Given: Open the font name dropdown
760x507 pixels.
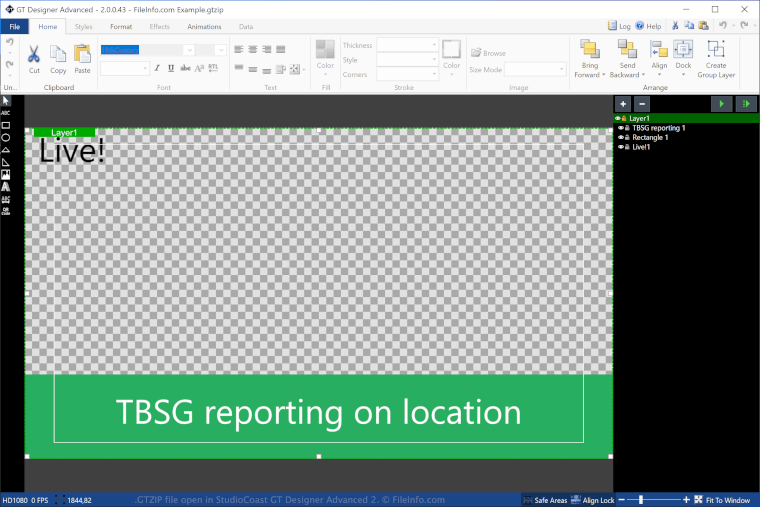Looking at the screenshot, I should point(190,49).
